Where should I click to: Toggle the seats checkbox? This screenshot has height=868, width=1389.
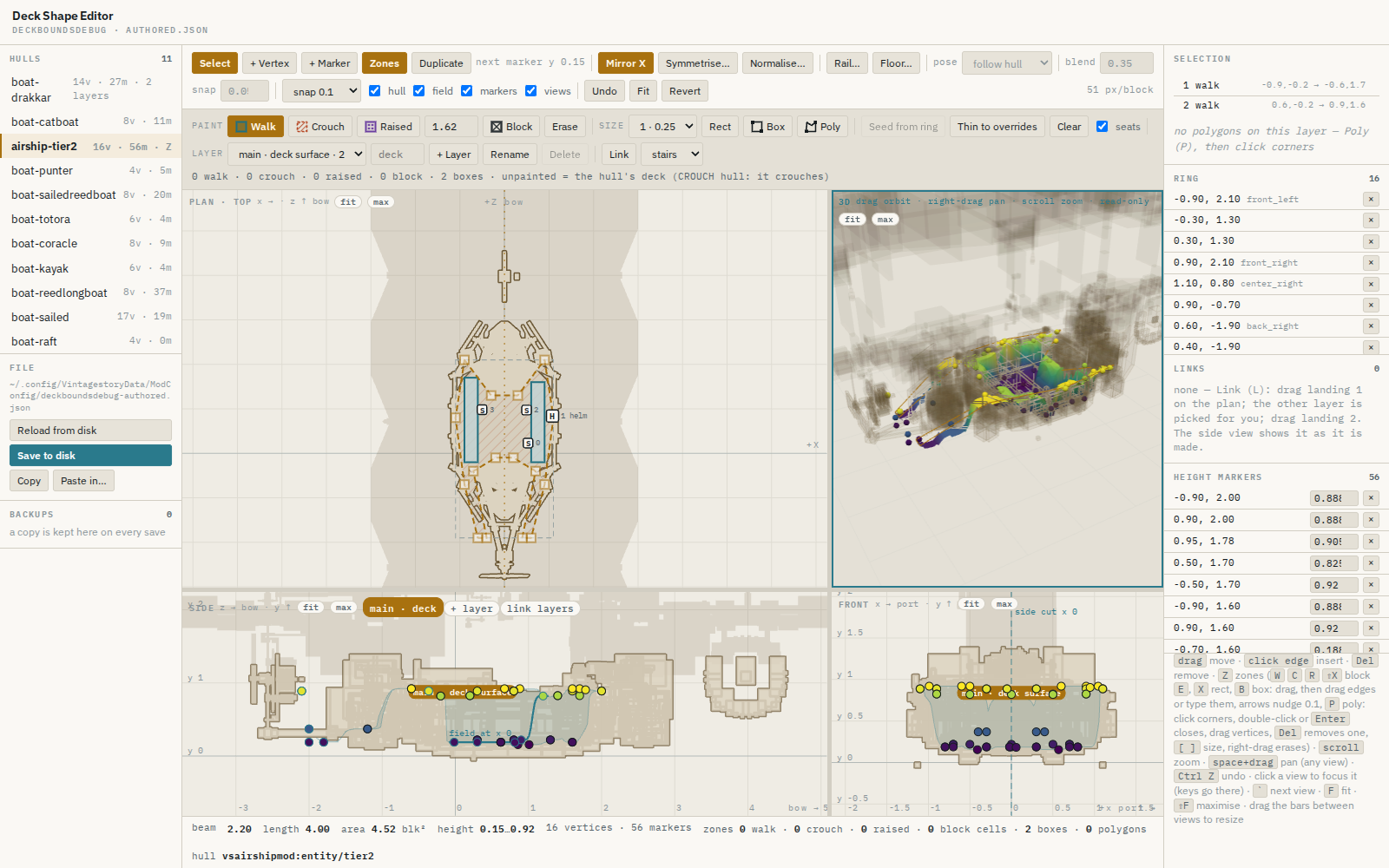point(1103,127)
